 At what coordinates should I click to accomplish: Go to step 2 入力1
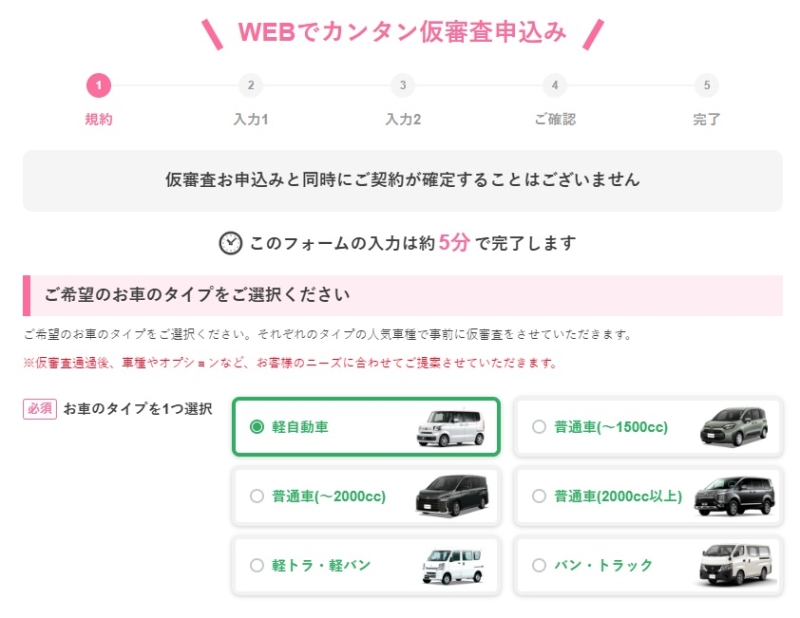click(251, 86)
